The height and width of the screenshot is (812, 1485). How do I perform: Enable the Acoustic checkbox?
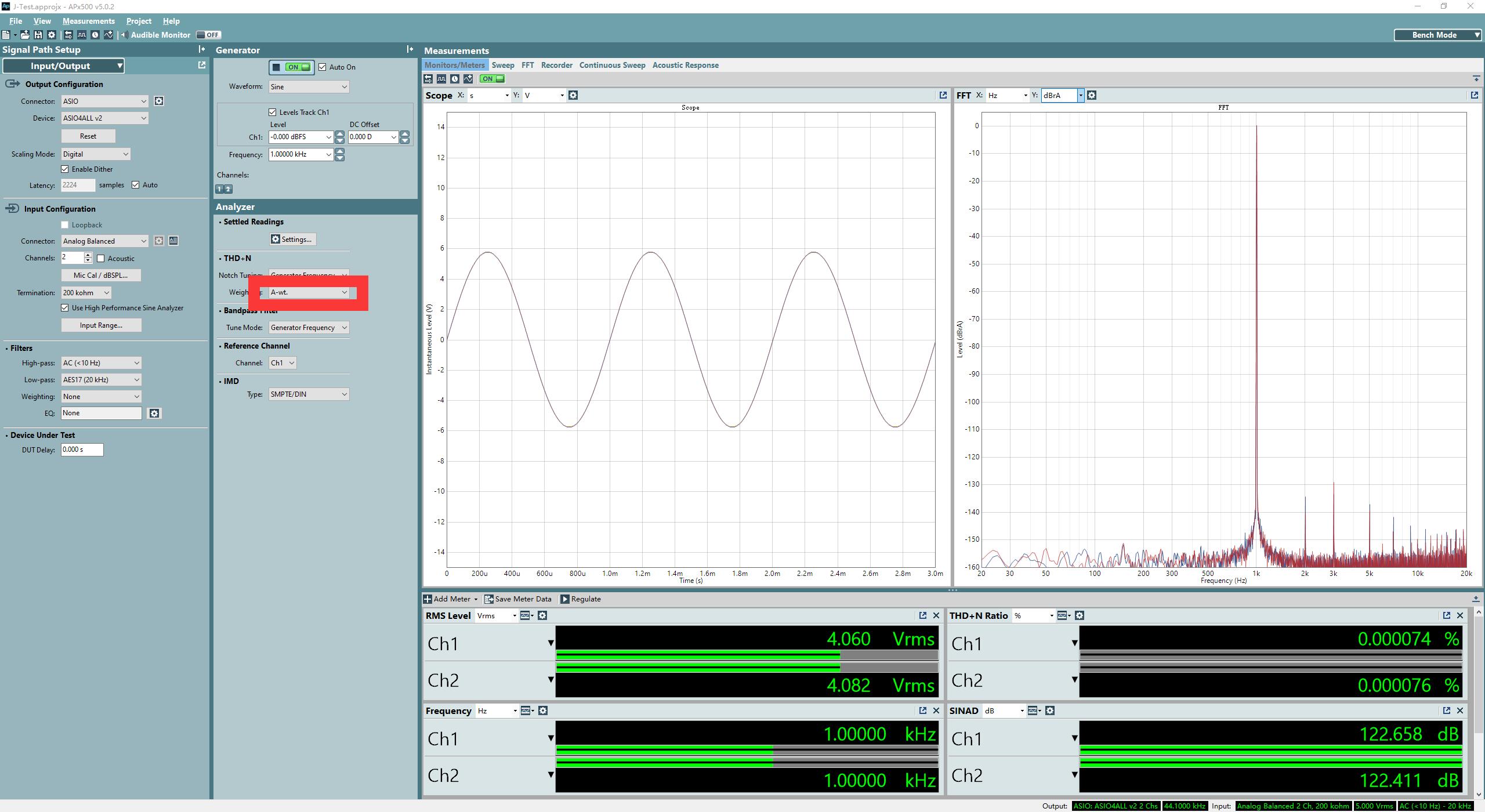point(101,259)
